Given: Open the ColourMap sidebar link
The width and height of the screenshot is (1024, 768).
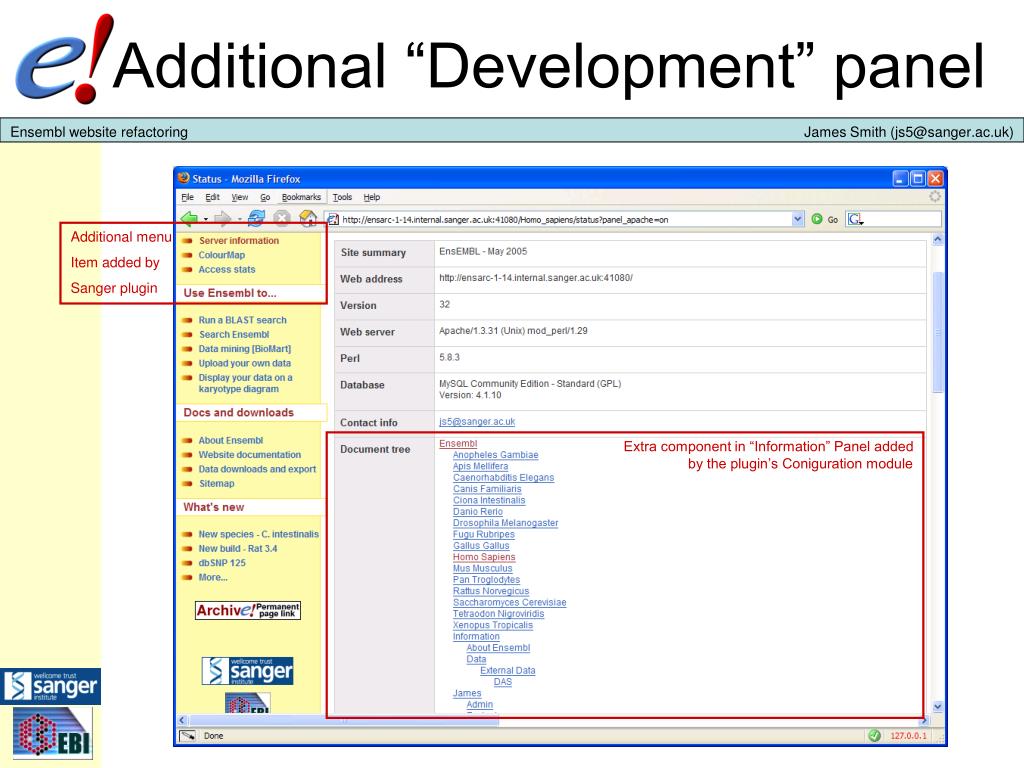Looking at the screenshot, I should coord(222,255).
